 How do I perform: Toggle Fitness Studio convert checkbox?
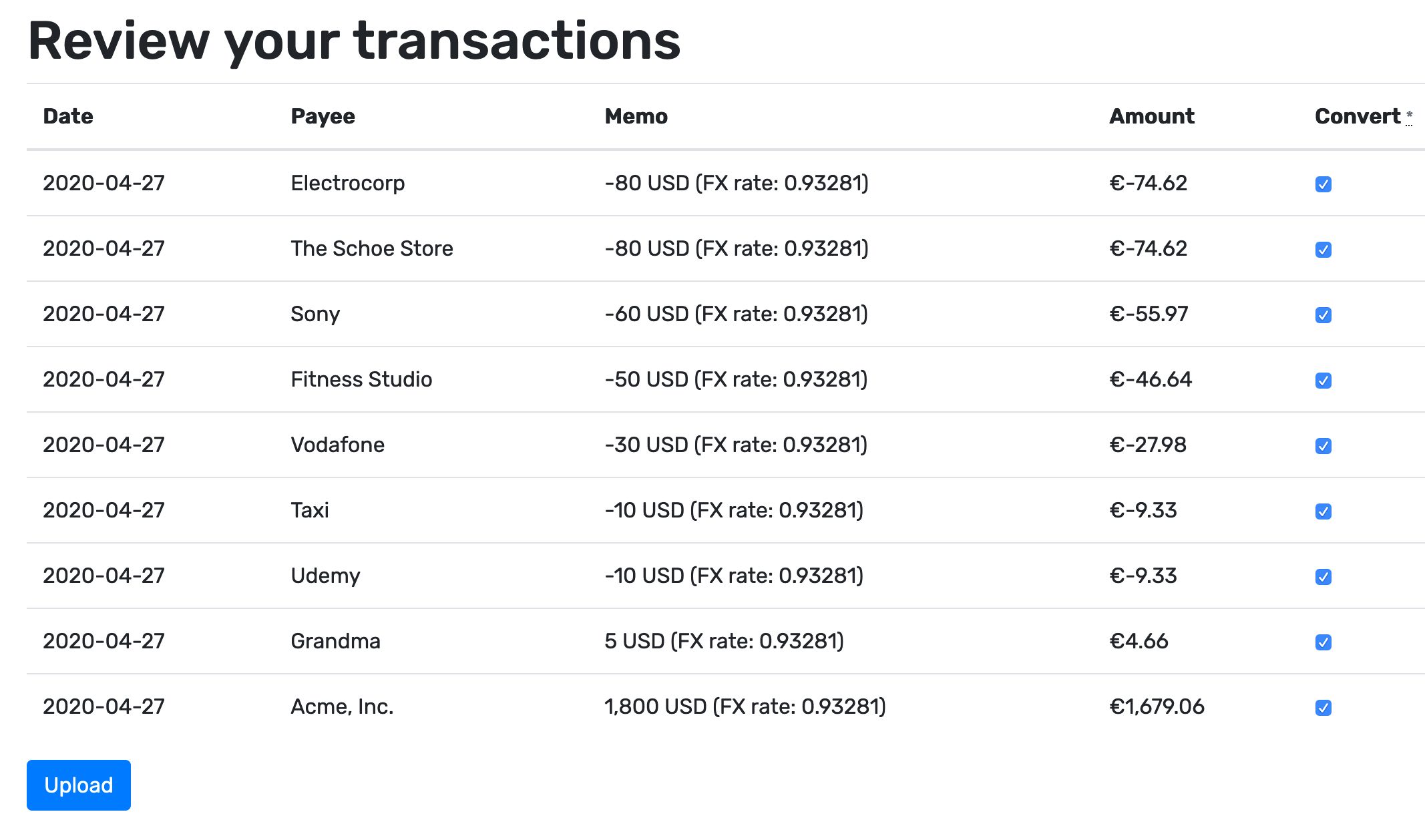[1323, 381]
